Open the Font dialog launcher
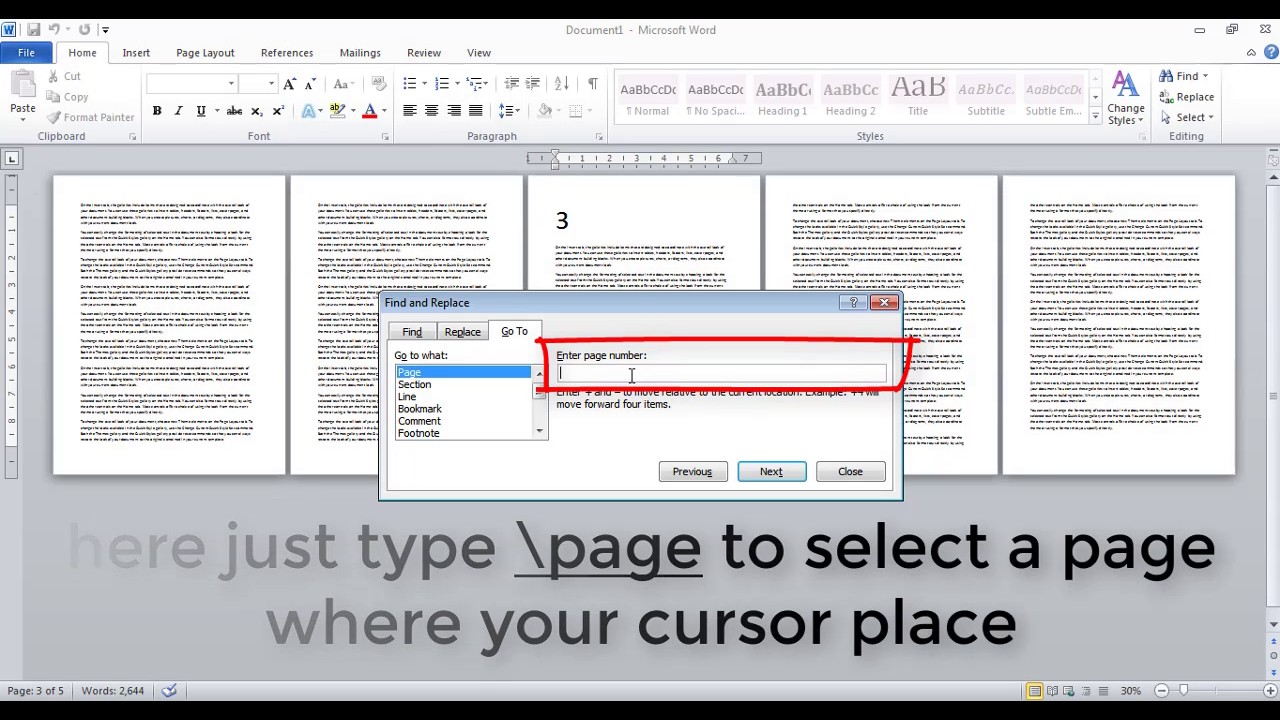Screen dimensions: 1280x720 tap(385, 136)
